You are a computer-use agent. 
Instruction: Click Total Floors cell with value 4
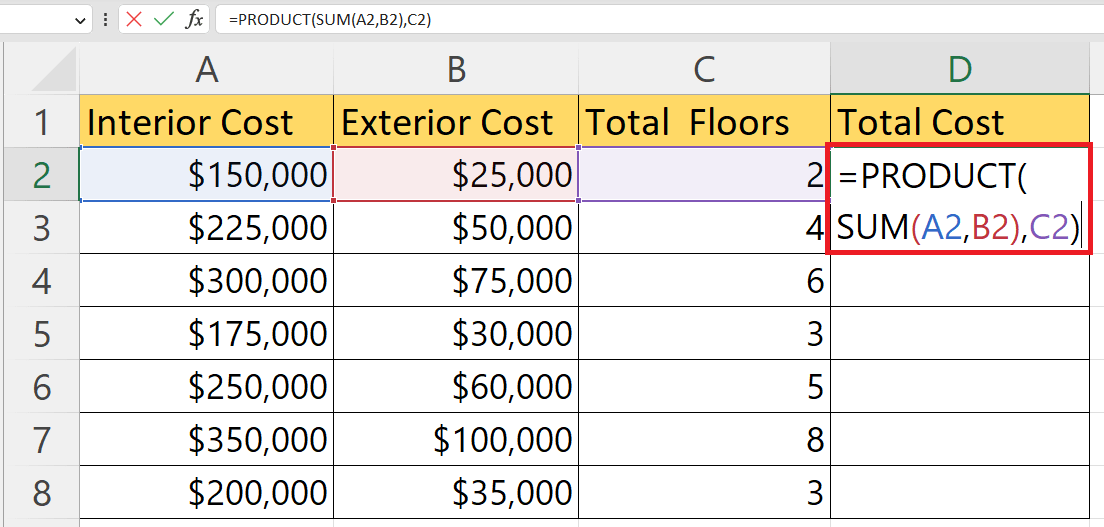[x=704, y=228]
